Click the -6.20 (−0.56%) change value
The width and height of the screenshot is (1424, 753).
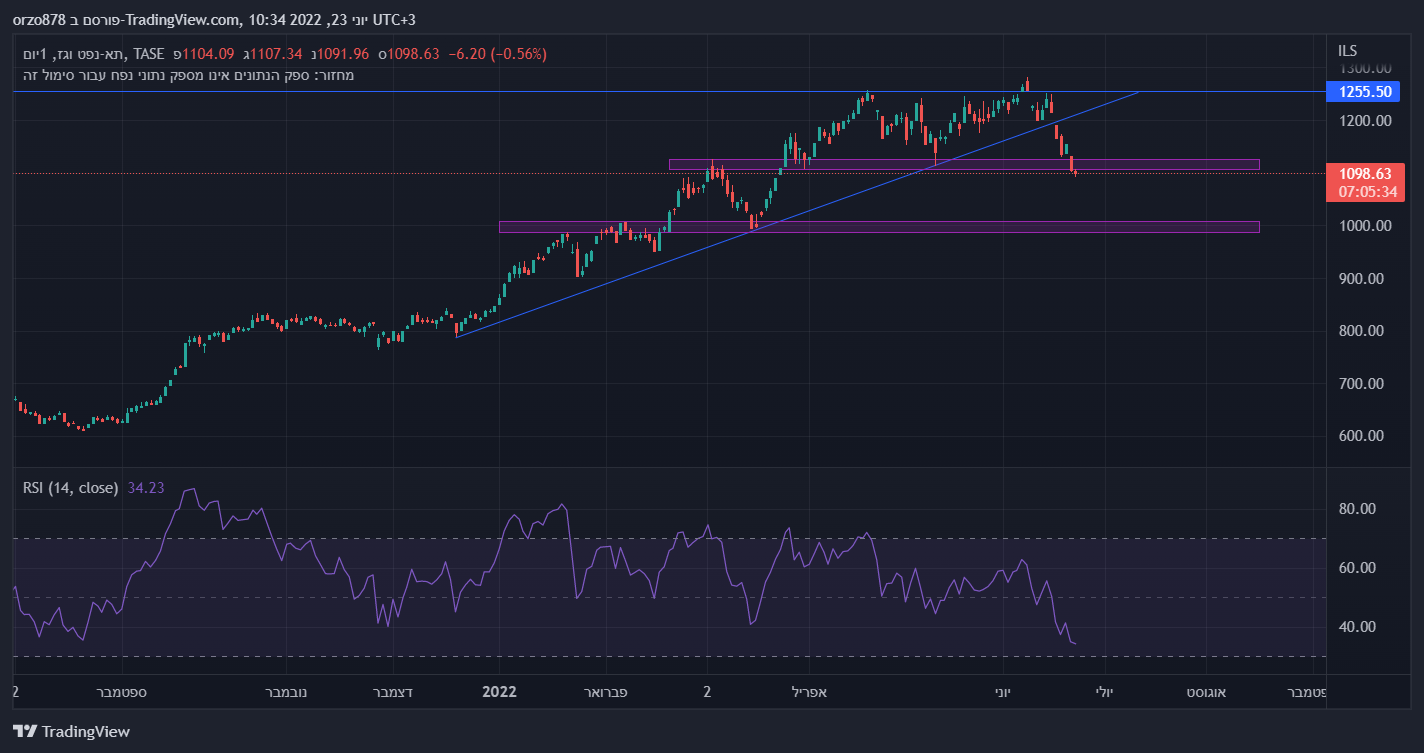(497, 54)
